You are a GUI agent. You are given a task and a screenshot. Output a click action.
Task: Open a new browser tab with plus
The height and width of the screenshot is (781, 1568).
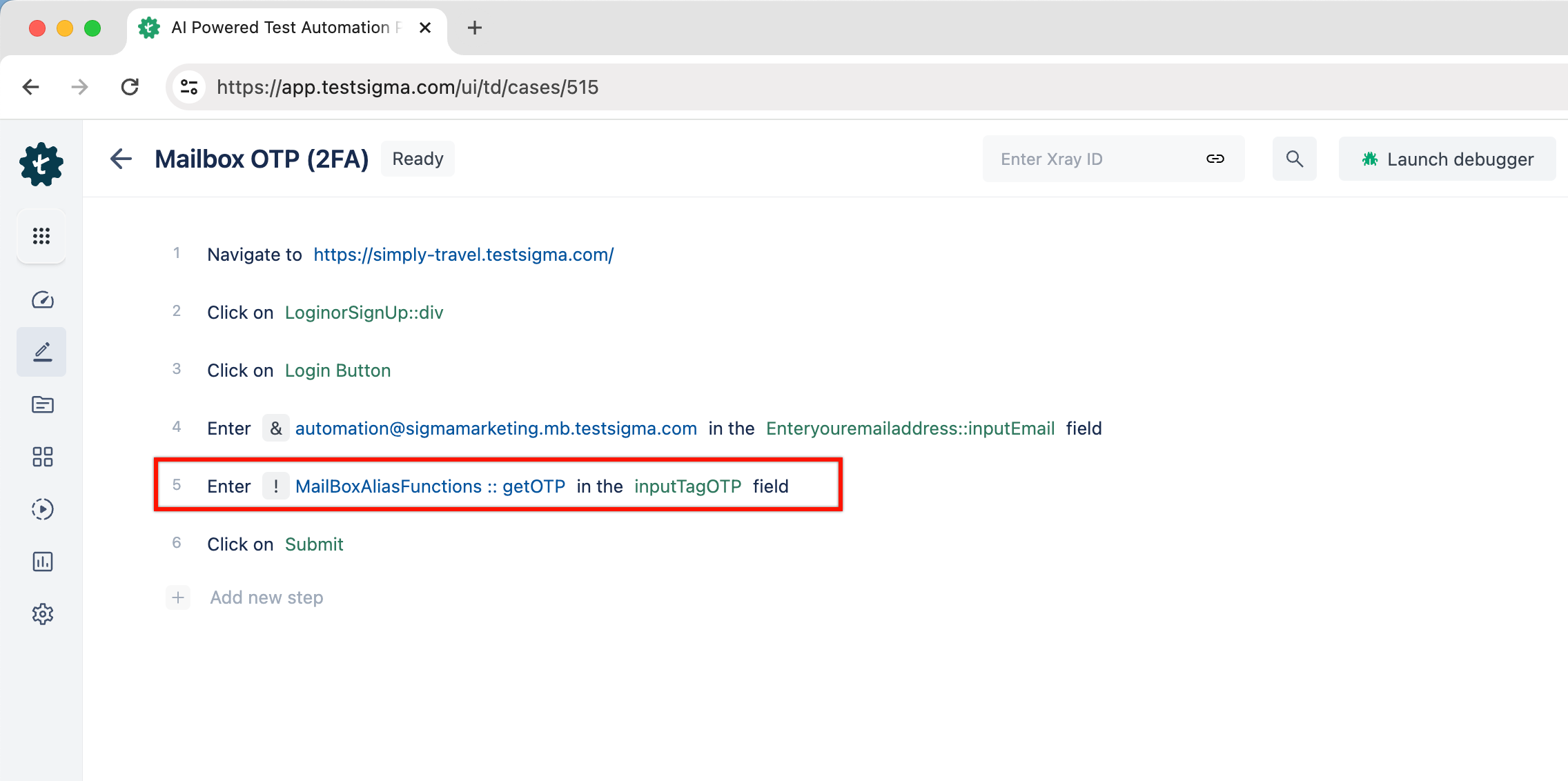[x=475, y=28]
